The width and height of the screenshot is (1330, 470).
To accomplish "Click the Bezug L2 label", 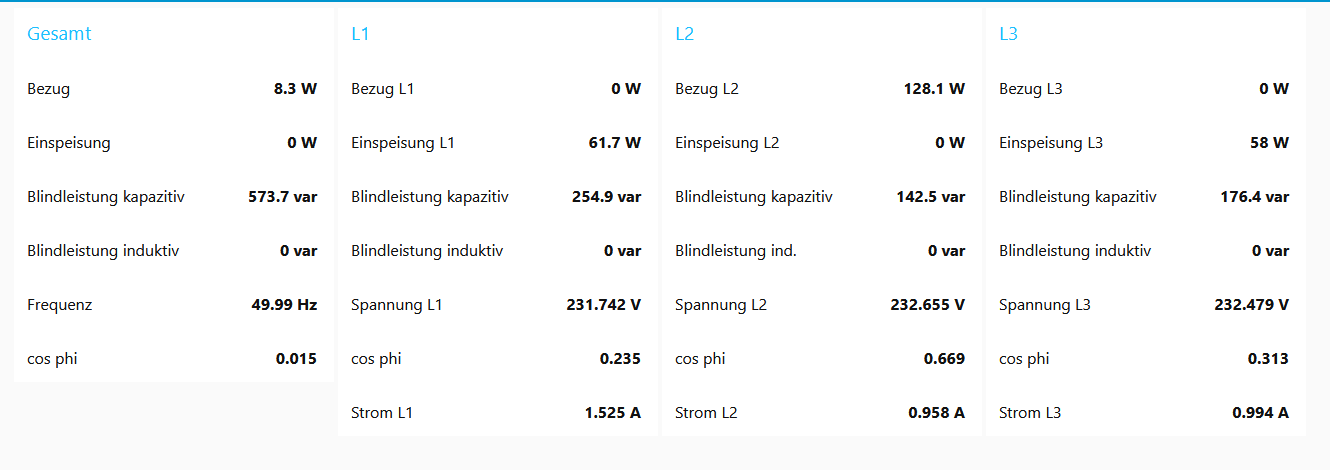I will 707,89.
